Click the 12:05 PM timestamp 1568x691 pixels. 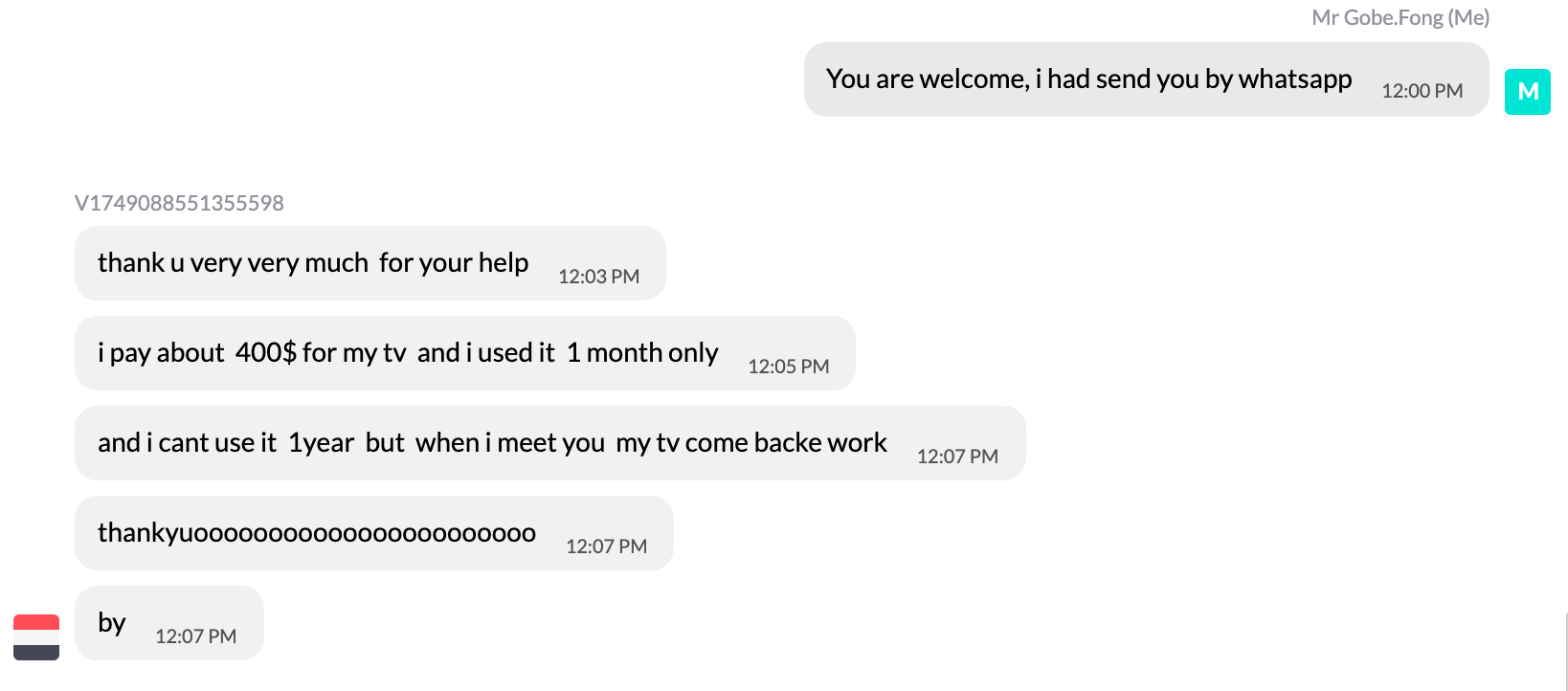tap(788, 367)
